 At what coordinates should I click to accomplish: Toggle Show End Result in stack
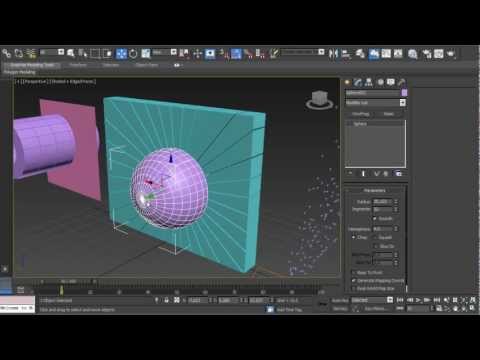coord(363,173)
